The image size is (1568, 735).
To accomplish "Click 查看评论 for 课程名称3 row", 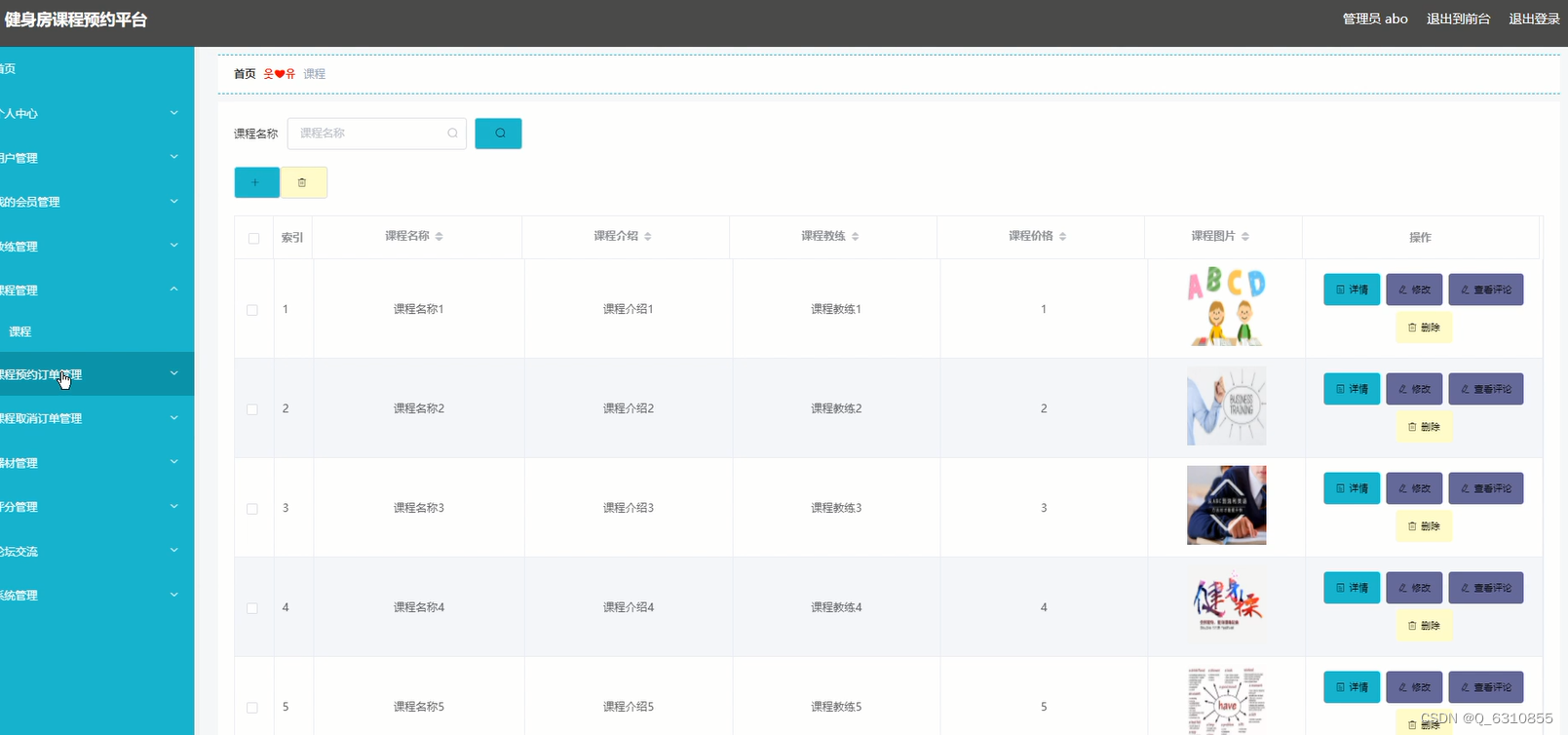I will pyautogui.click(x=1485, y=488).
